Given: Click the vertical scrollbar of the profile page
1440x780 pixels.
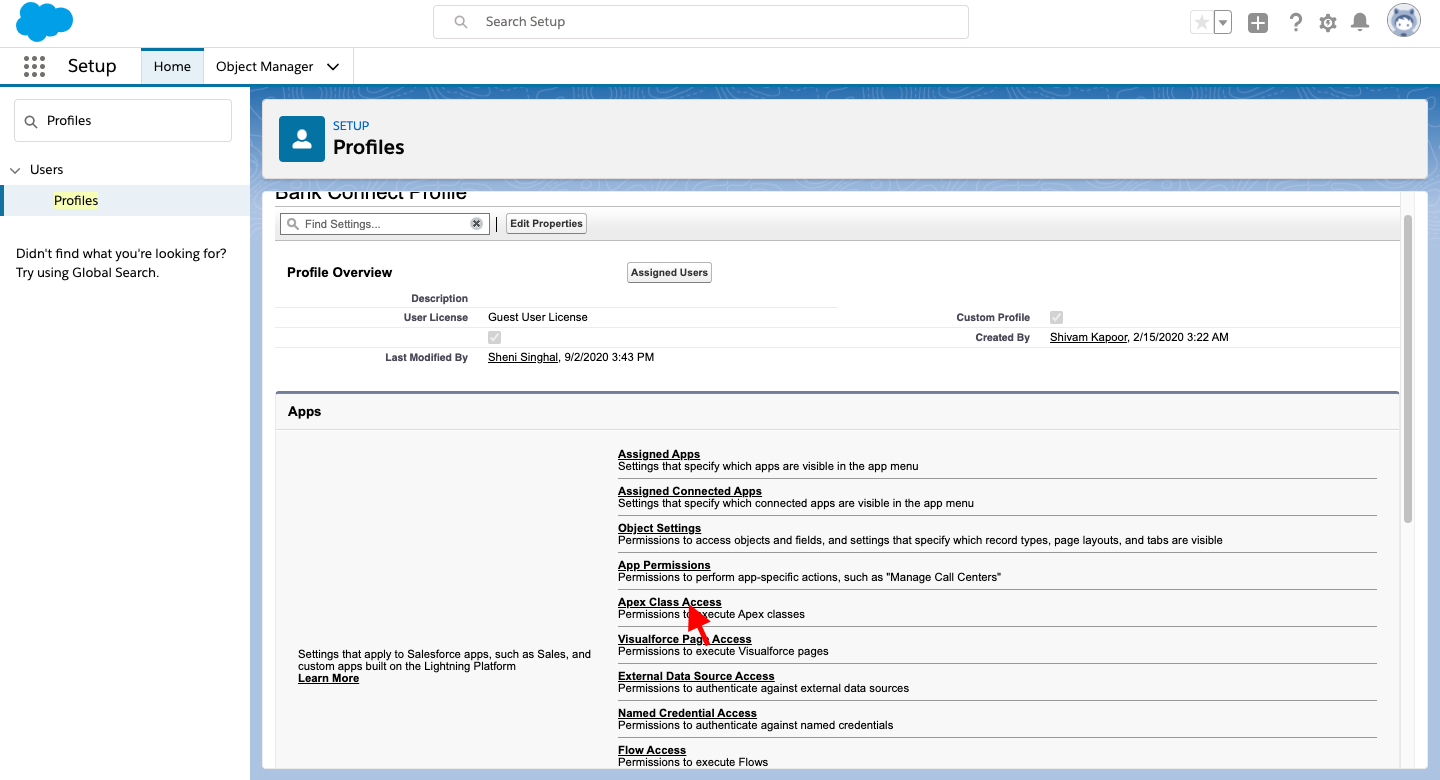Looking at the screenshot, I should tap(1408, 368).
